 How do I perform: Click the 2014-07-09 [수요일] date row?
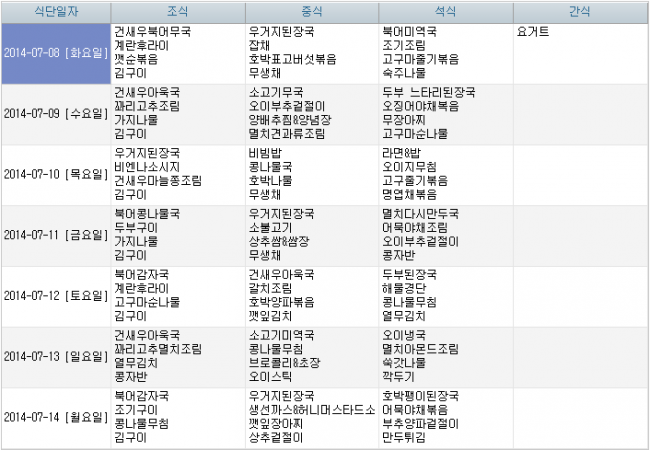pos(55,114)
